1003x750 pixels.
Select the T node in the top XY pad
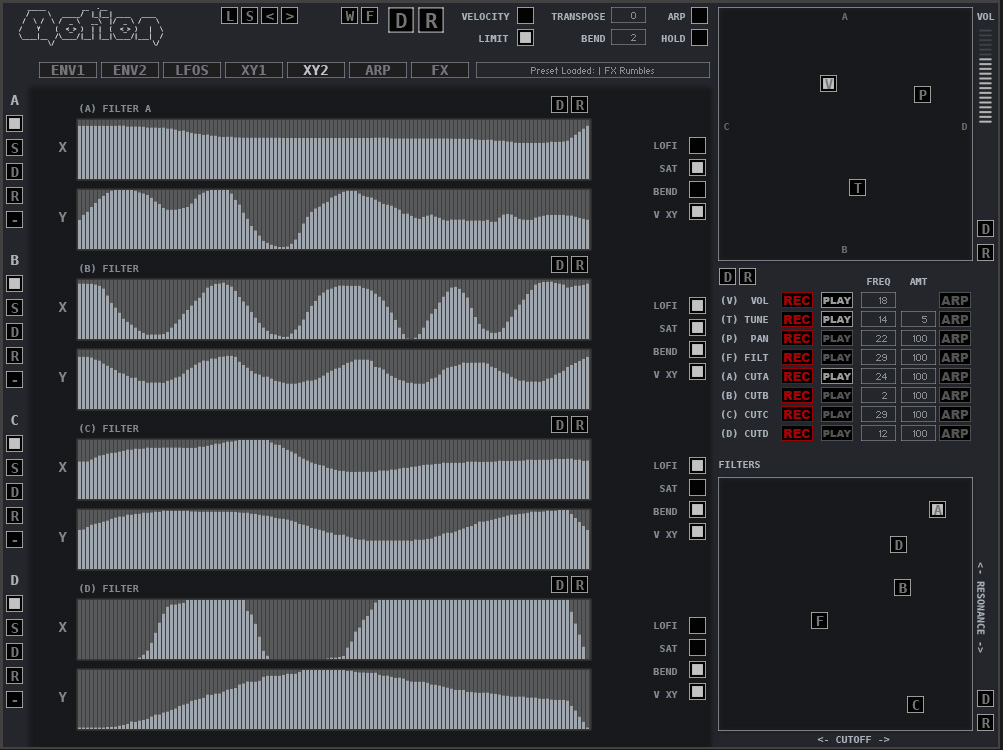coord(857,188)
